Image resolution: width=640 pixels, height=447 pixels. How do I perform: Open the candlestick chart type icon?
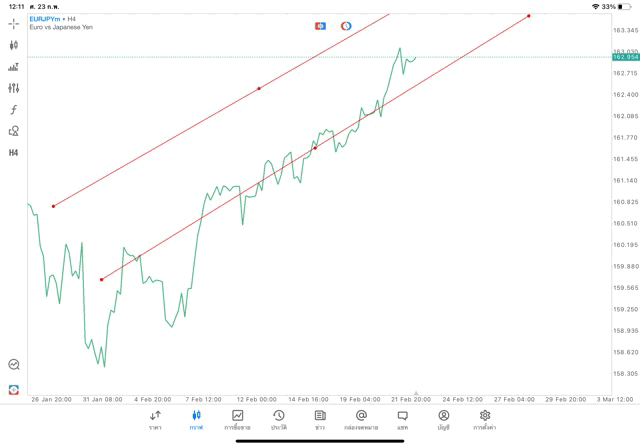(13, 45)
